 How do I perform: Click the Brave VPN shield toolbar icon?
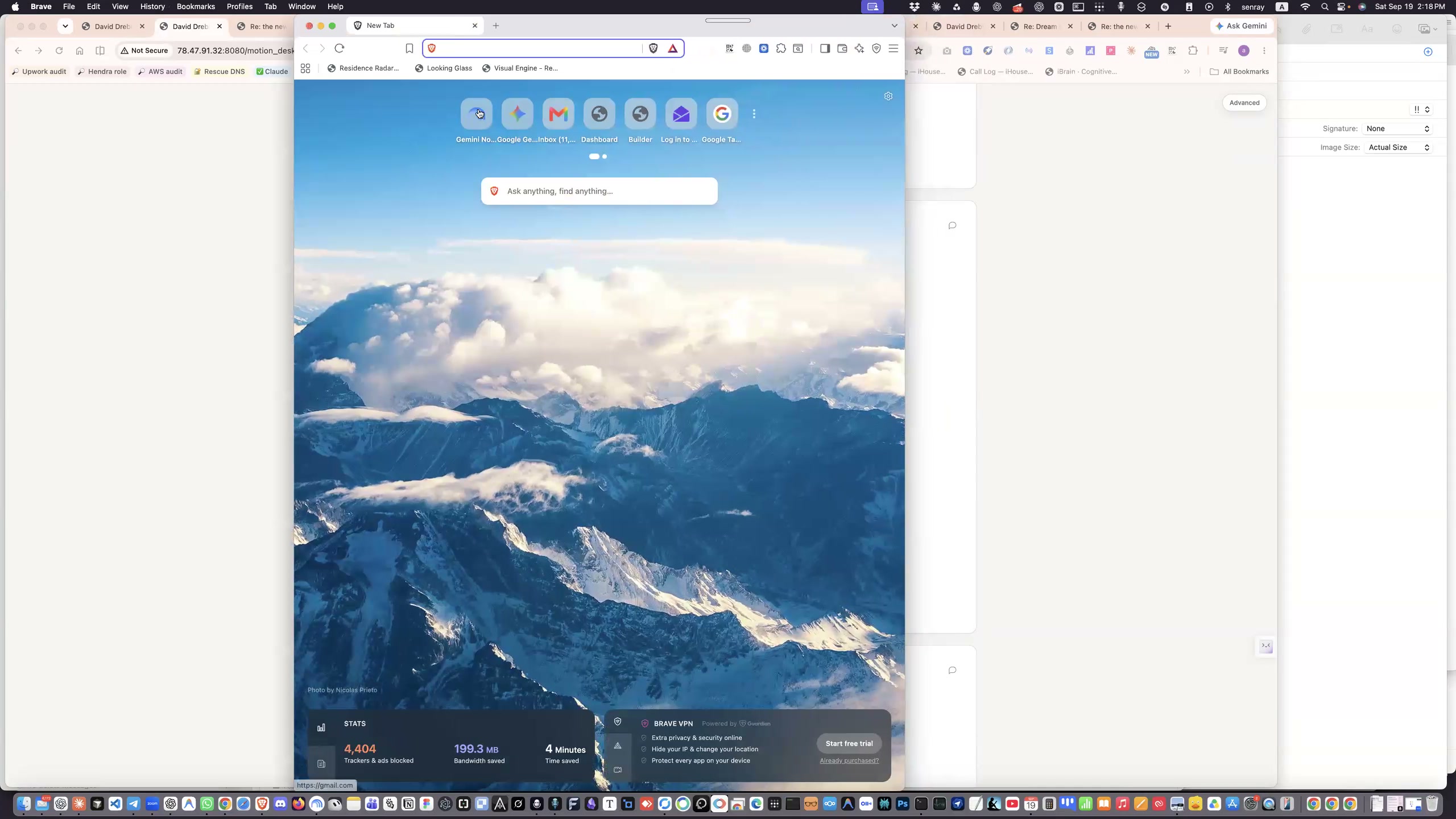coord(876,48)
